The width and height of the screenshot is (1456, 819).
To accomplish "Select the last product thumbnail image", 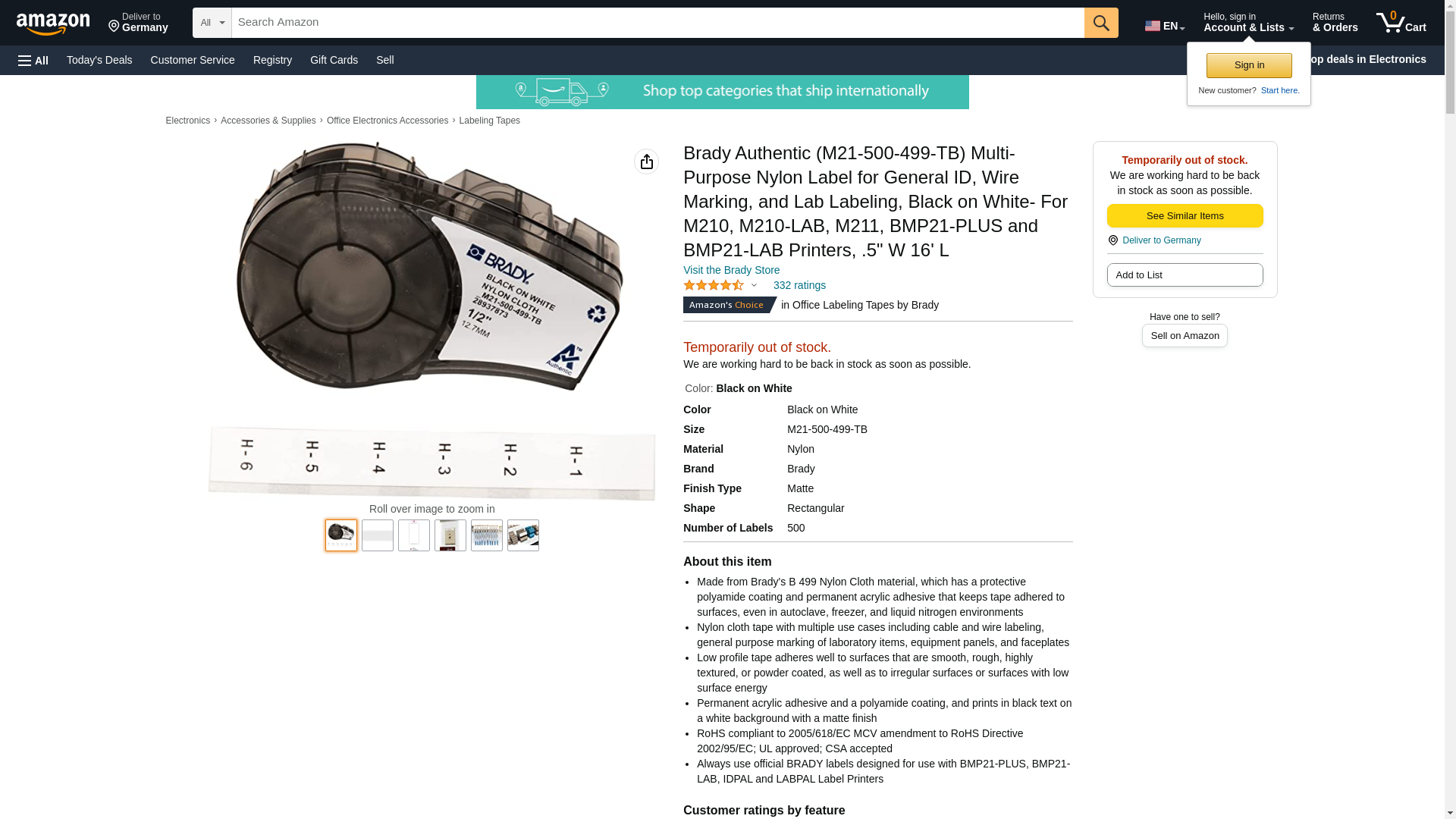I will (x=523, y=535).
